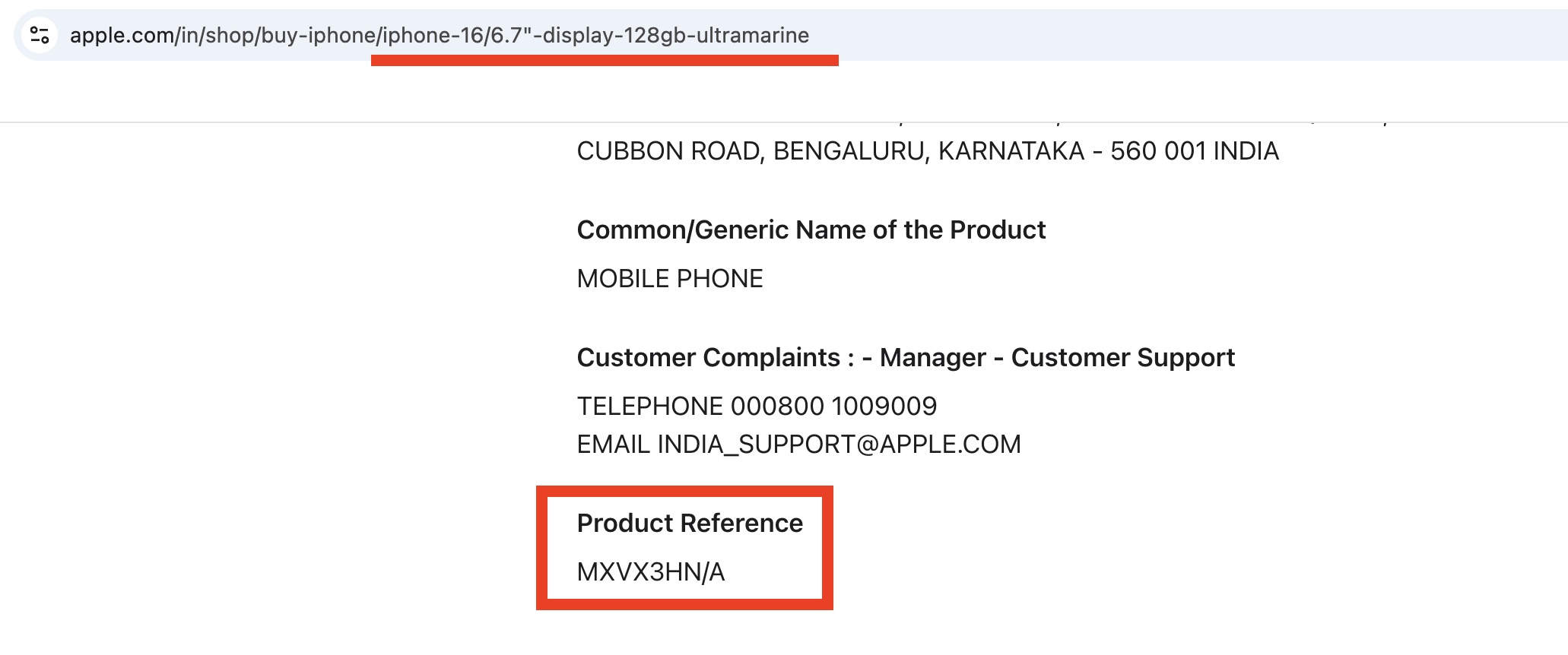Click the "Common/Generic Name of the Product" heading
The height and width of the screenshot is (655, 1568).
pyautogui.click(x=811, y=229)
